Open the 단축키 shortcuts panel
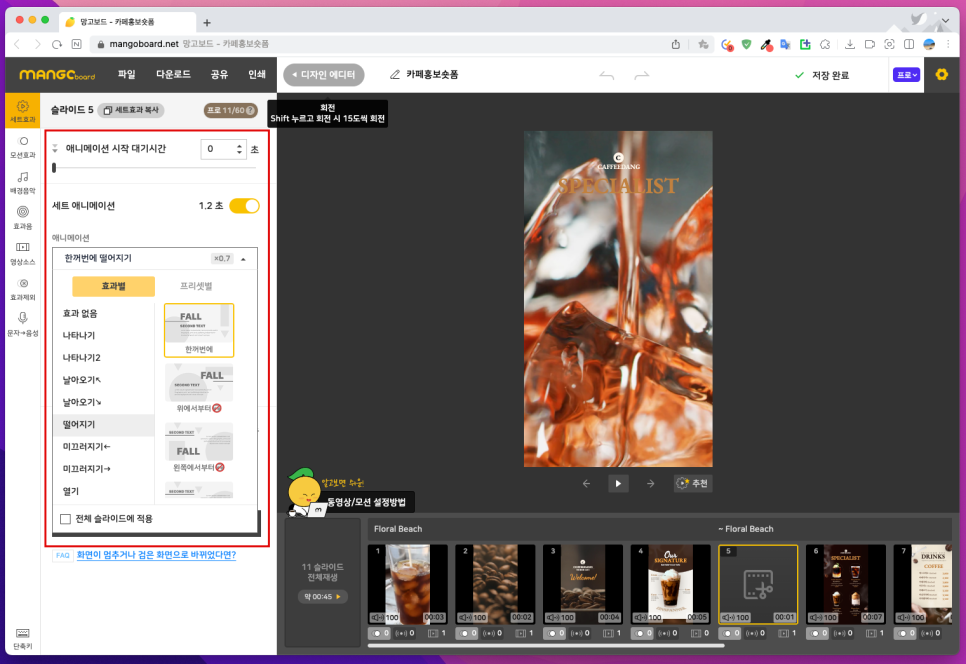Screen dimensions: 966x664 coord(23,639)
